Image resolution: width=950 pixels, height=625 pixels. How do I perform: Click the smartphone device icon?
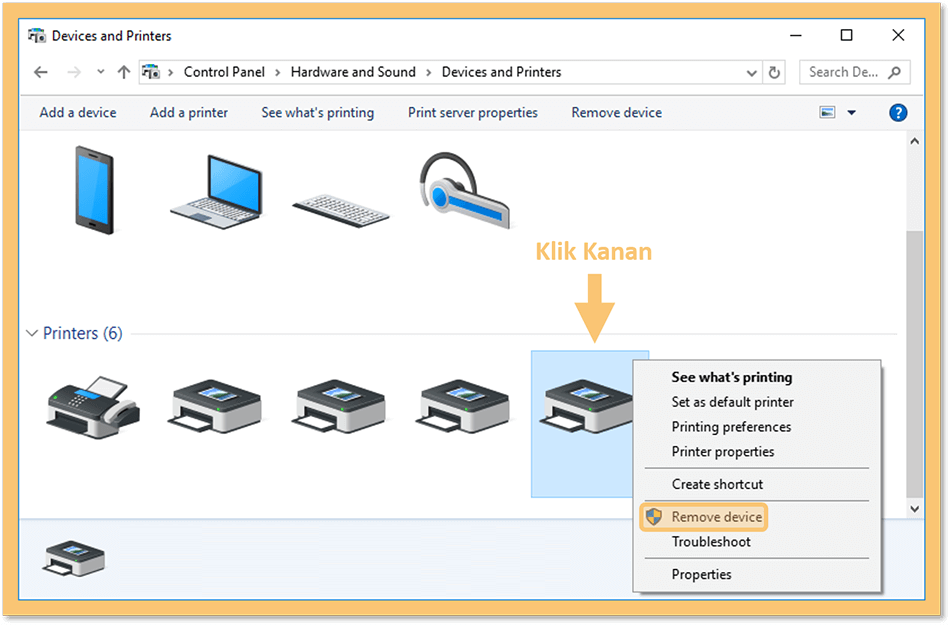94,190
